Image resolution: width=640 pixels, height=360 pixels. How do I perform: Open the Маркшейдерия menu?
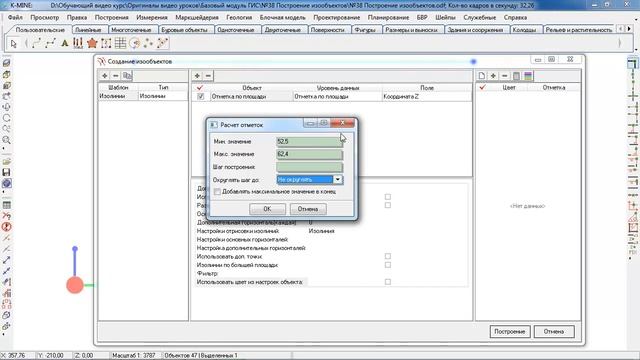tap(197, 18)
